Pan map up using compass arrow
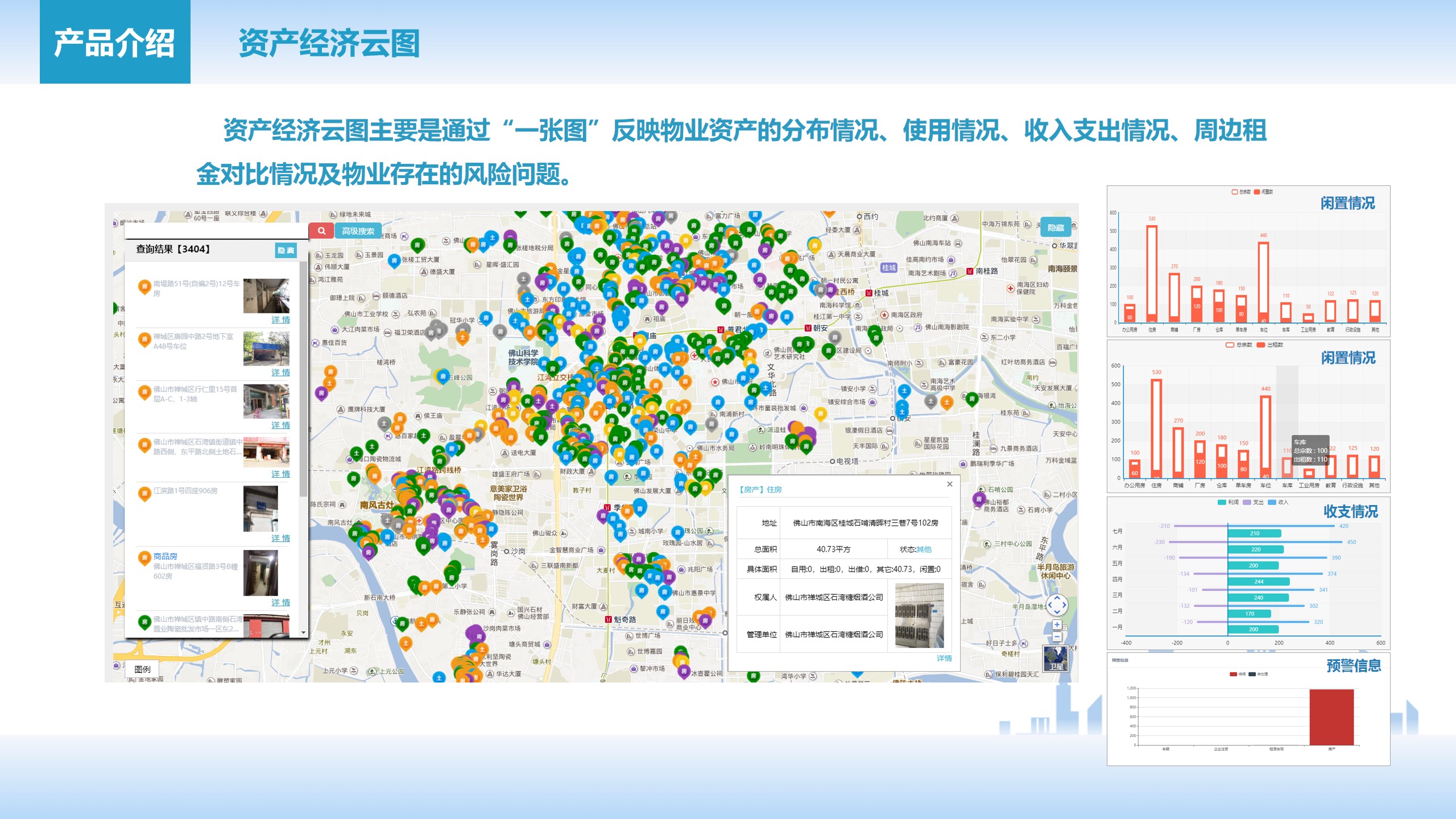The height and width of the screenshot is (819, 1456). (1057, 598)
